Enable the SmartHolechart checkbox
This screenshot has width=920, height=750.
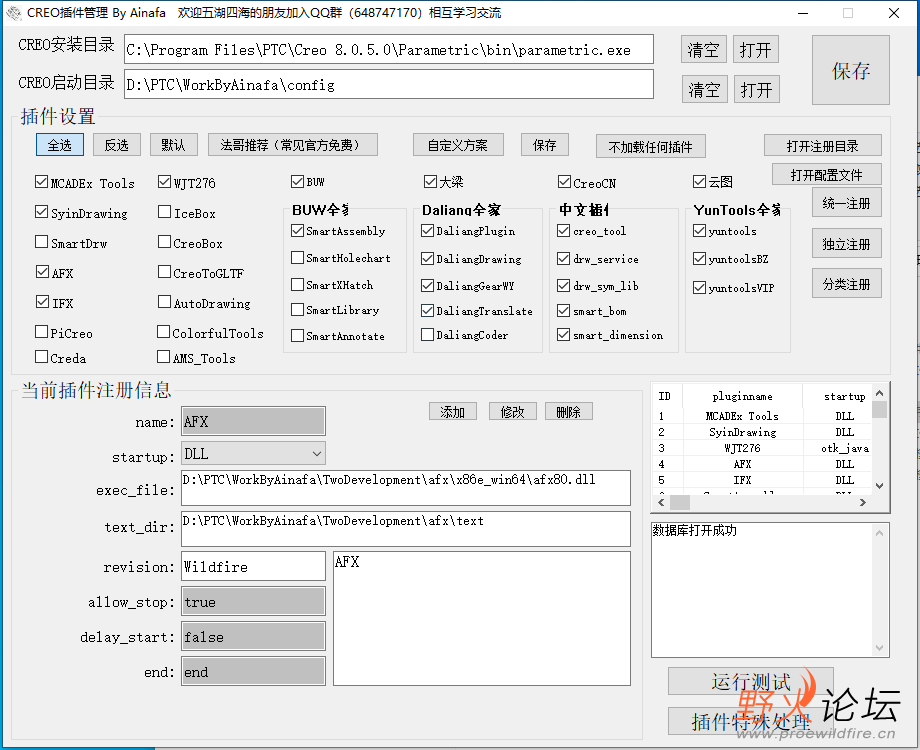[297, 258]
